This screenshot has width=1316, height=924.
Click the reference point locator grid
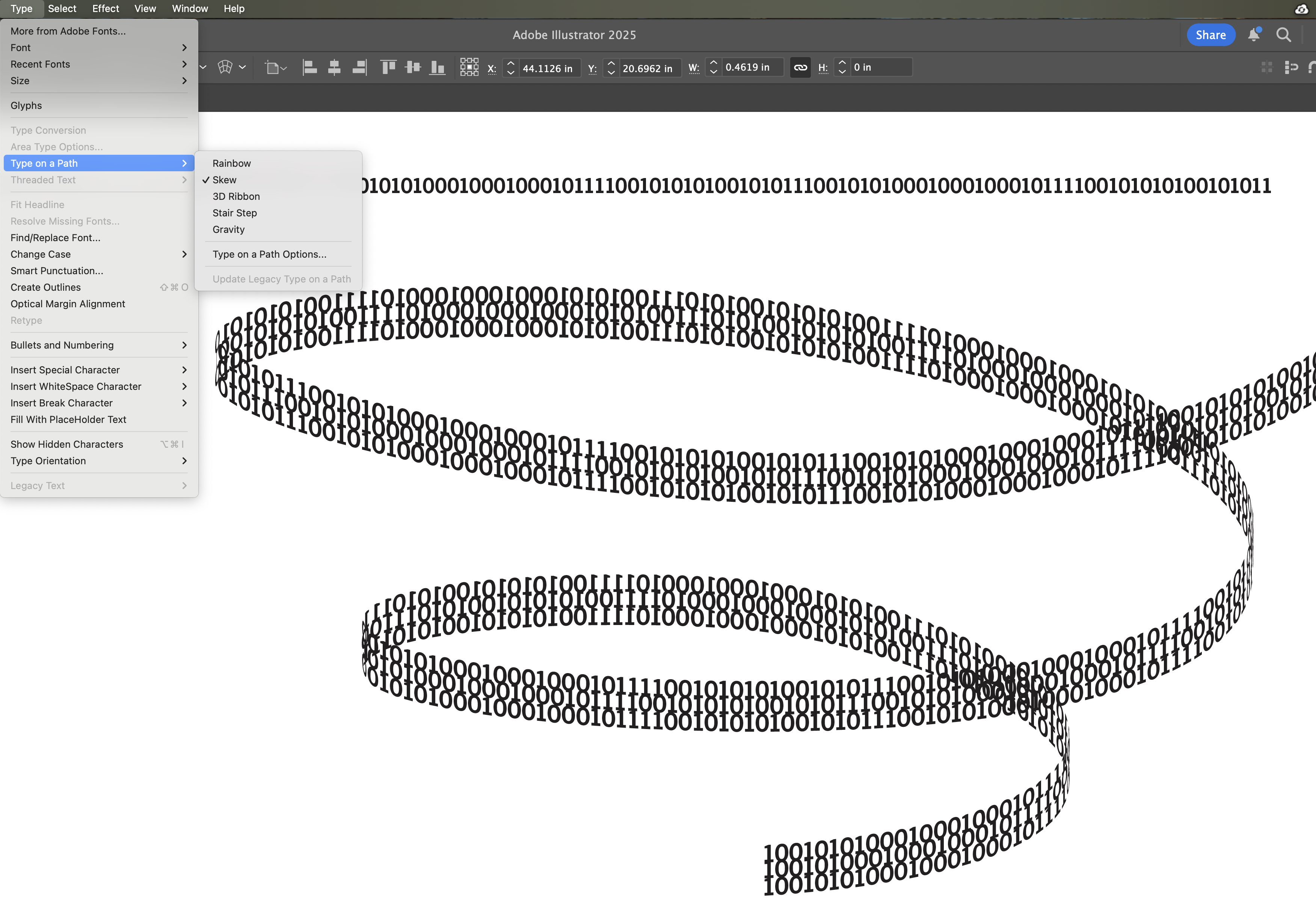(469, 67)
